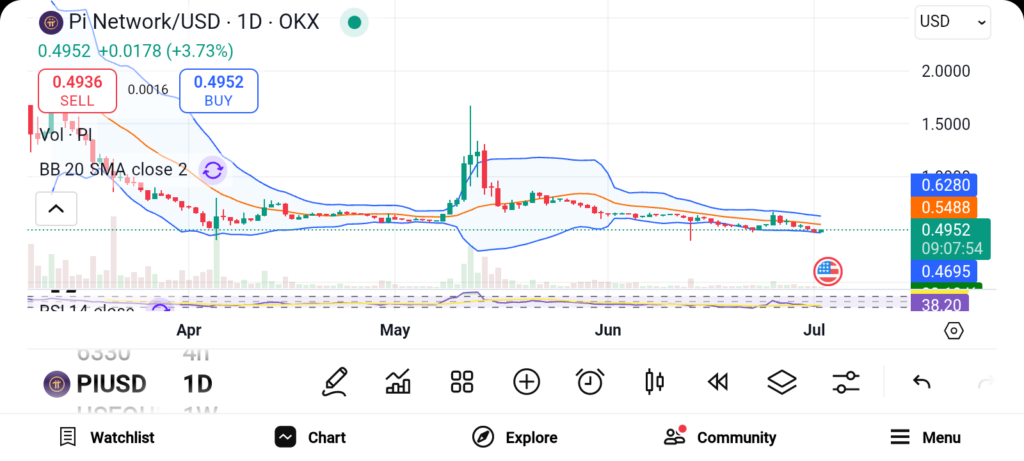Open the object tree layers icon

[782, 382]
